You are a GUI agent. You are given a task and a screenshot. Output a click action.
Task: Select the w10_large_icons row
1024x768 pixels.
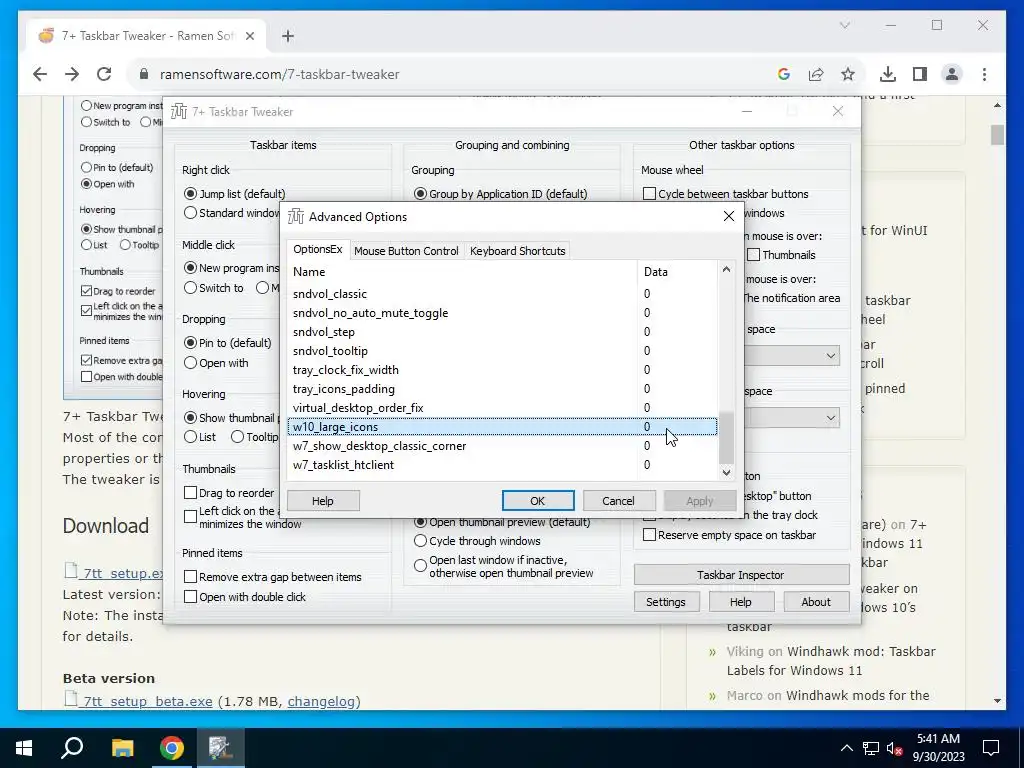point(502,426)
